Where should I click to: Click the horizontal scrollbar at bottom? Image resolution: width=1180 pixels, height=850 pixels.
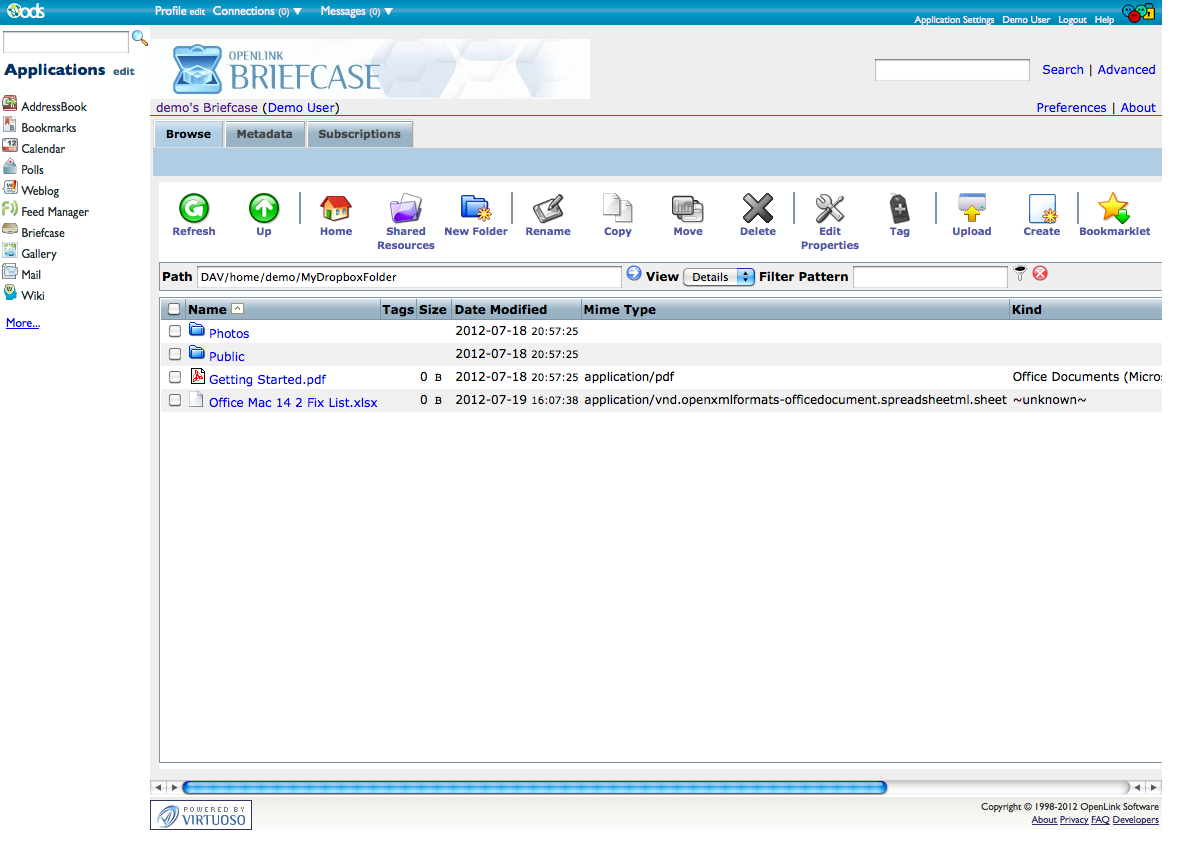tap(533, 787)
